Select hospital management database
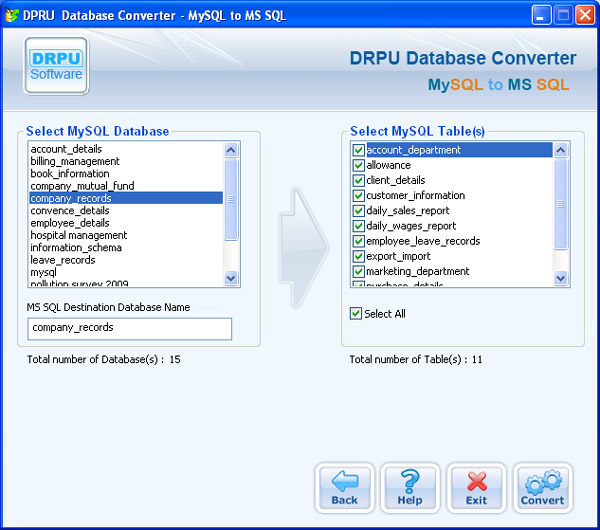Screen dimensions: 600x530 pos(126,235)
